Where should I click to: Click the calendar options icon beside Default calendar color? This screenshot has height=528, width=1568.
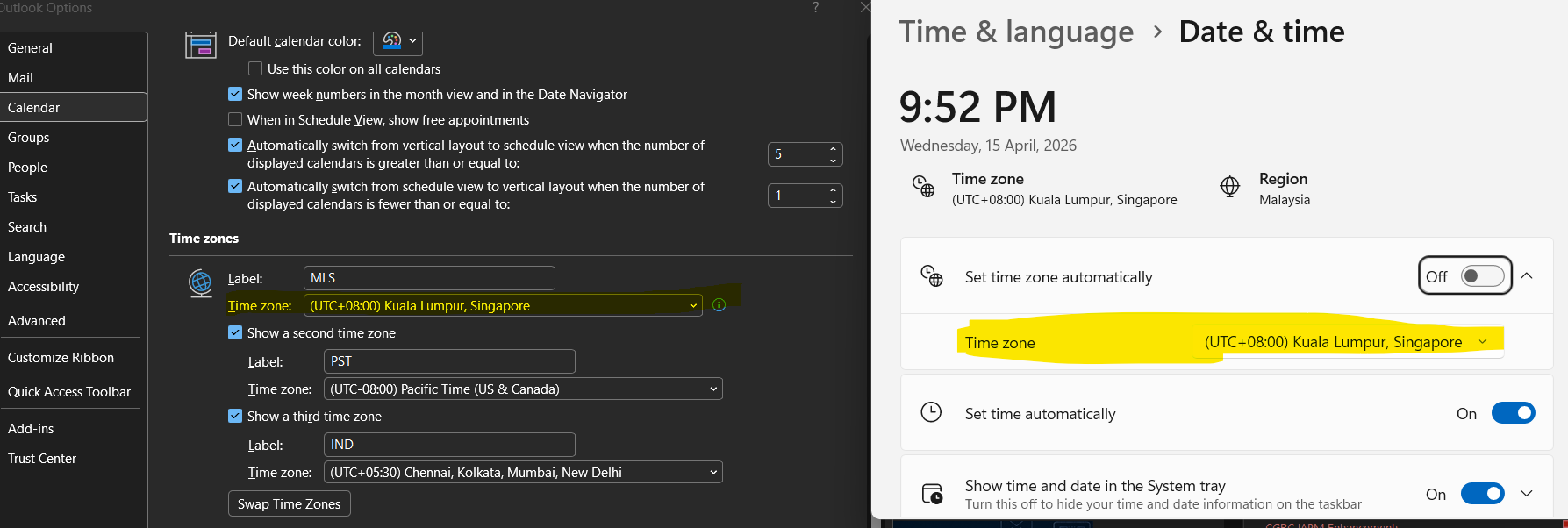[x=201, y=45]
